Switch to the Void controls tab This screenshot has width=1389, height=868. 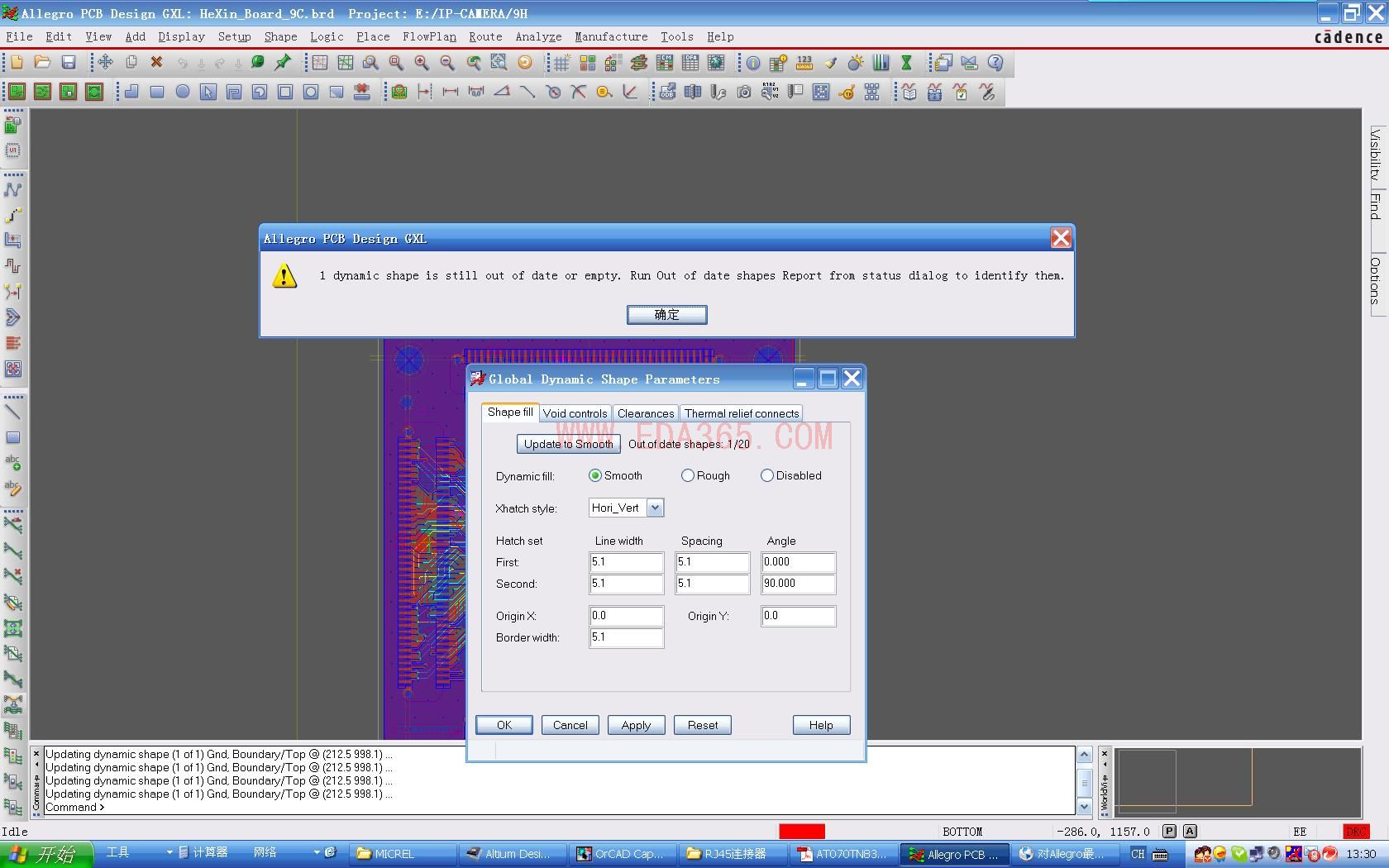pyautogui.click(x=575, y=413)
